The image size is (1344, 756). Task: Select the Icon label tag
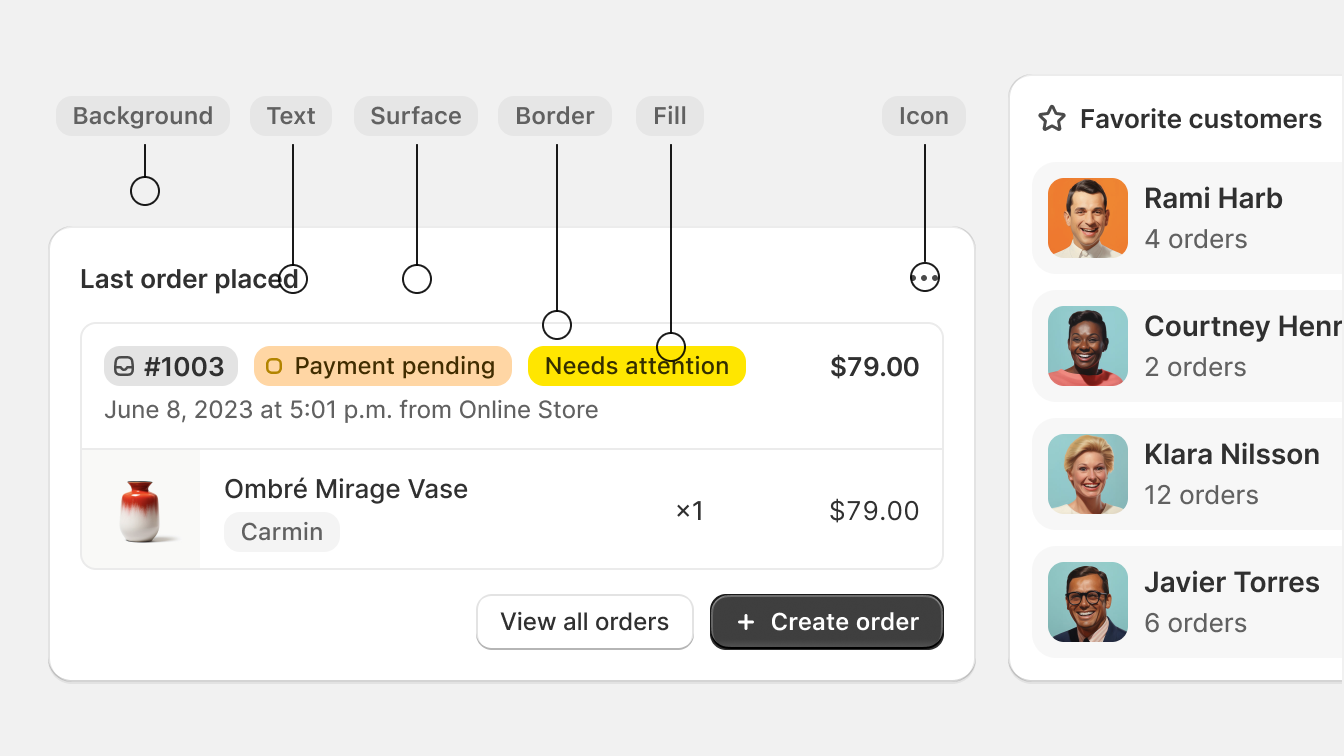[924, 116]
